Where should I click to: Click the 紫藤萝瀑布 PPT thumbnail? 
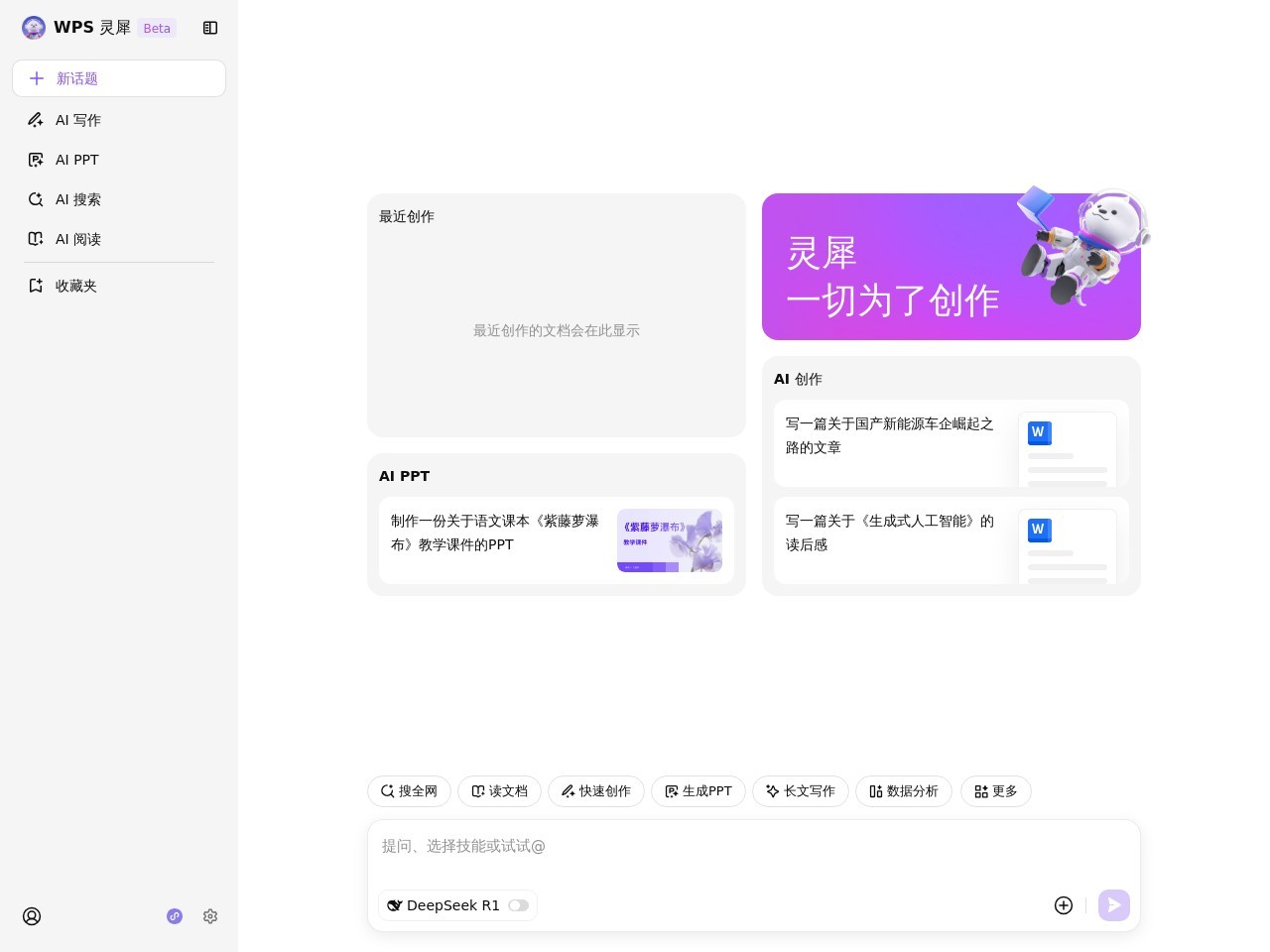coord(670,540)
